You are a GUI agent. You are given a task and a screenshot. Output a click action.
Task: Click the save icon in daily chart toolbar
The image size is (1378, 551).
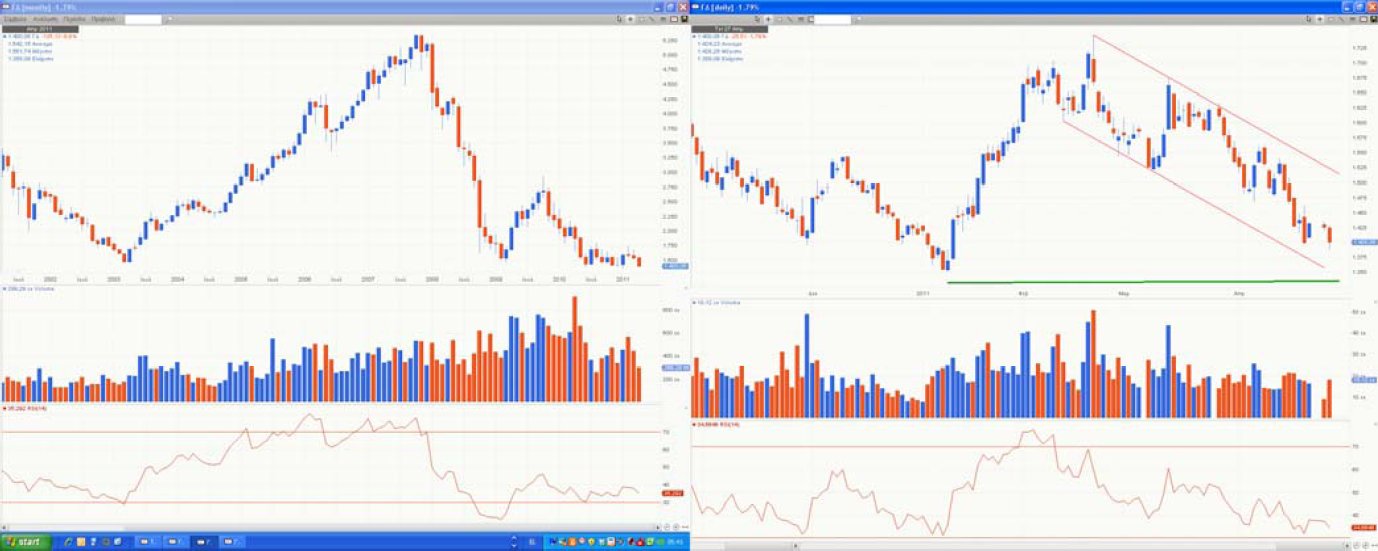coord(1372,19)
